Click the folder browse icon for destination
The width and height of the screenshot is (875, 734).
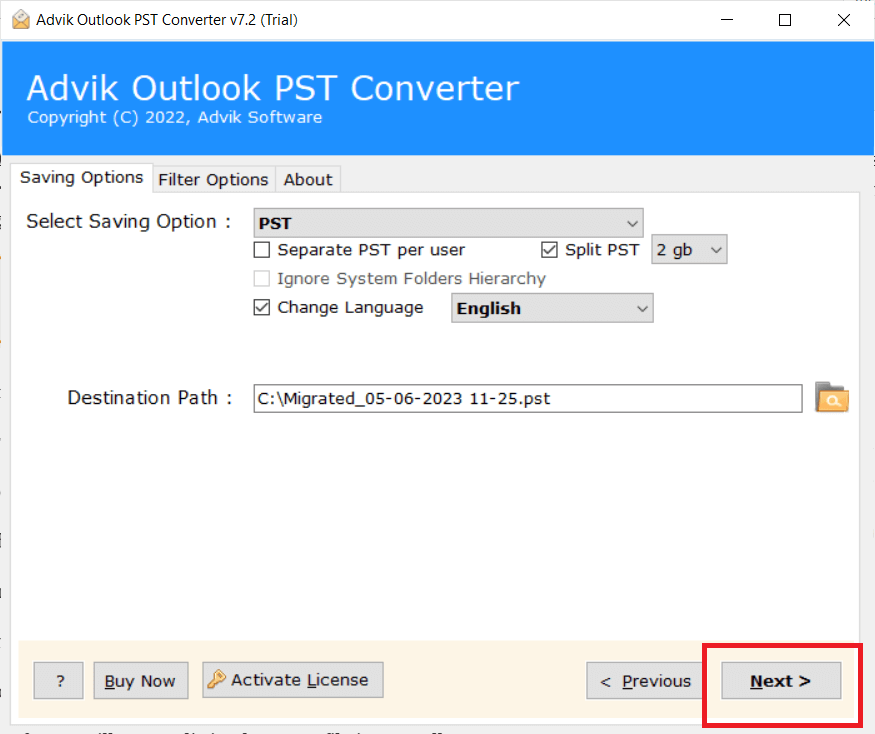click(x=831, y=398)
